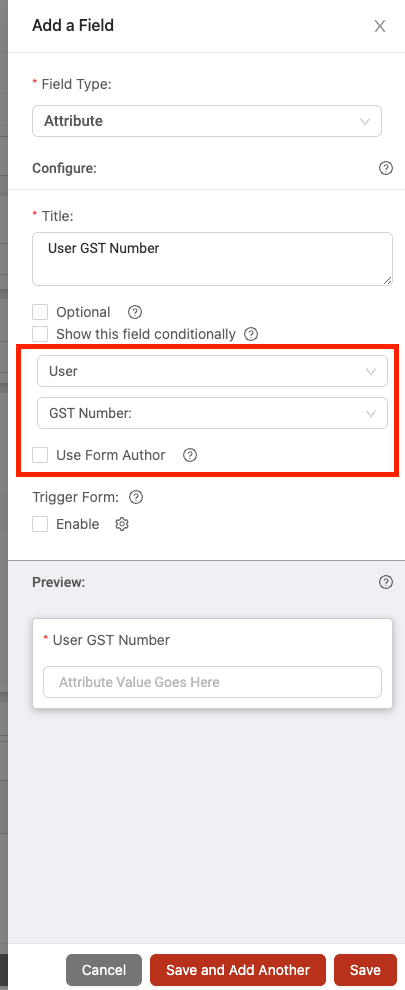Open Trigger Form gear settings
The height and width of the screenshot is (990, 405).
(x=122, y=524)
